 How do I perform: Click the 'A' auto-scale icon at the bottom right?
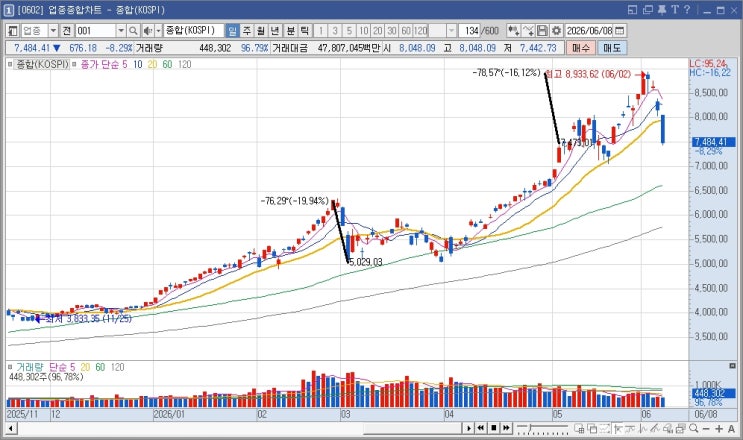pos(732,429)
